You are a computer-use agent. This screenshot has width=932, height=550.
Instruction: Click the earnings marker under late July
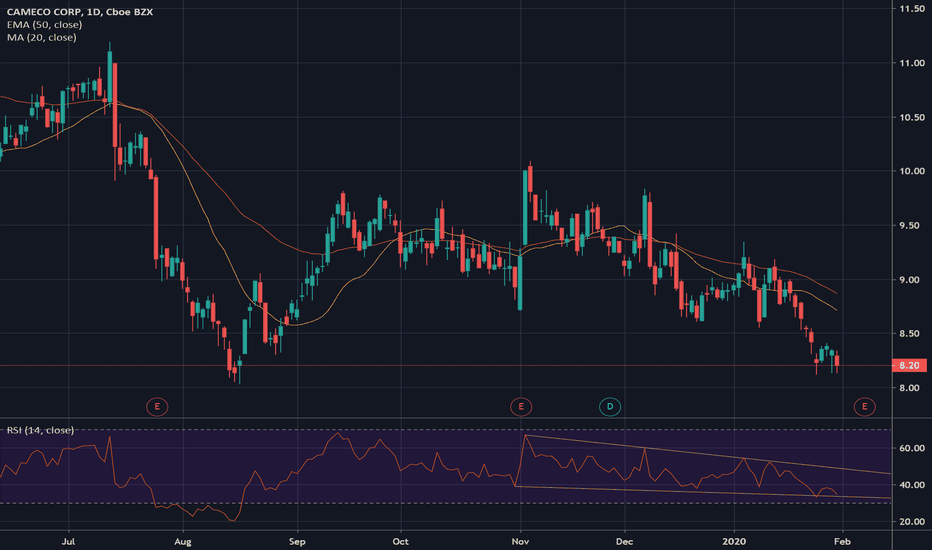(157, 407)
